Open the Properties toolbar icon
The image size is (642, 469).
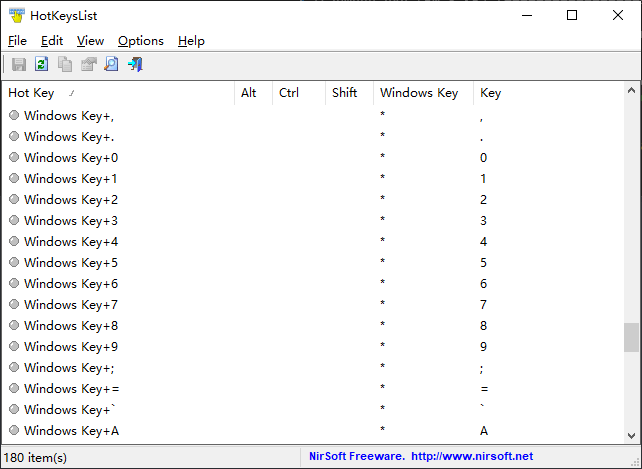(88, 65)
